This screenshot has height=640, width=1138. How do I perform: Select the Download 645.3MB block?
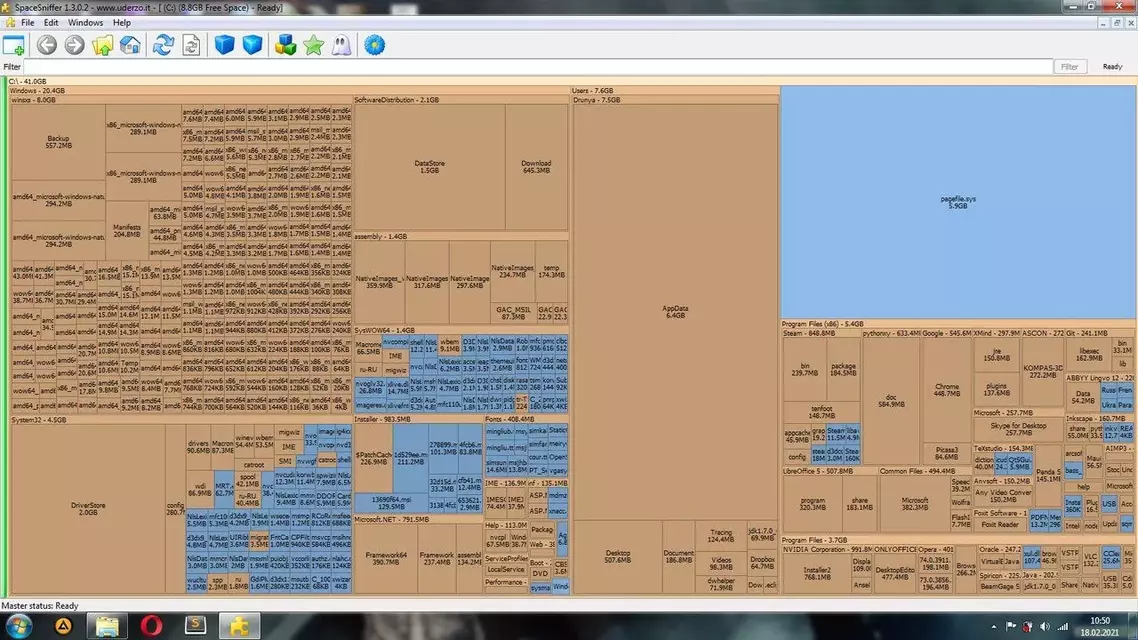[x=536, y=167]
